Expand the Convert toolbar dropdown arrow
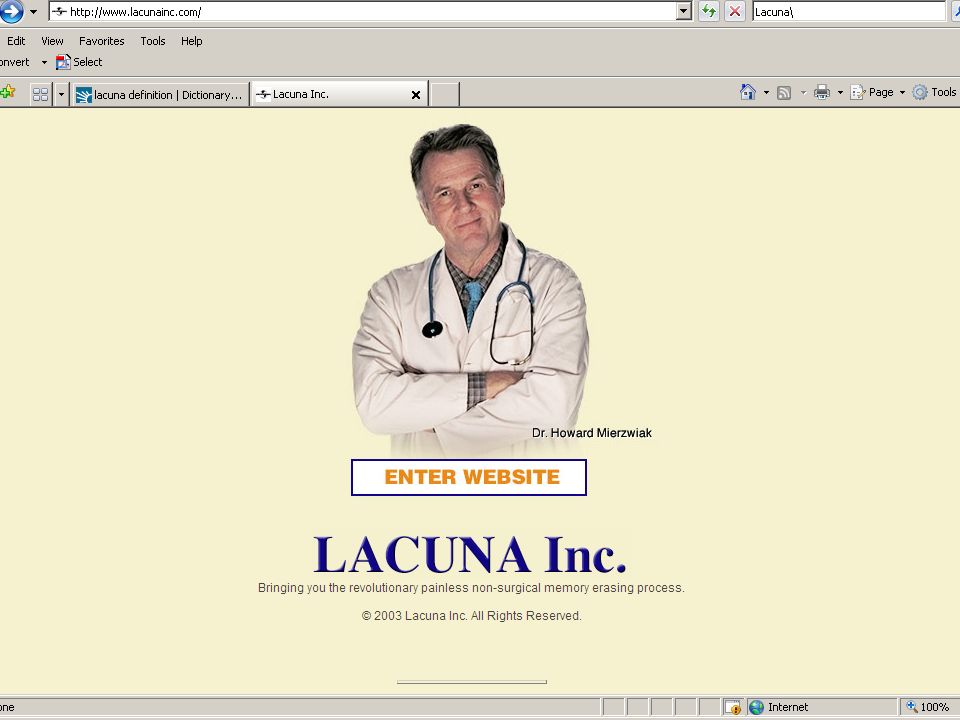The height and width of the screenshot is (720, 960). point(44,62)
